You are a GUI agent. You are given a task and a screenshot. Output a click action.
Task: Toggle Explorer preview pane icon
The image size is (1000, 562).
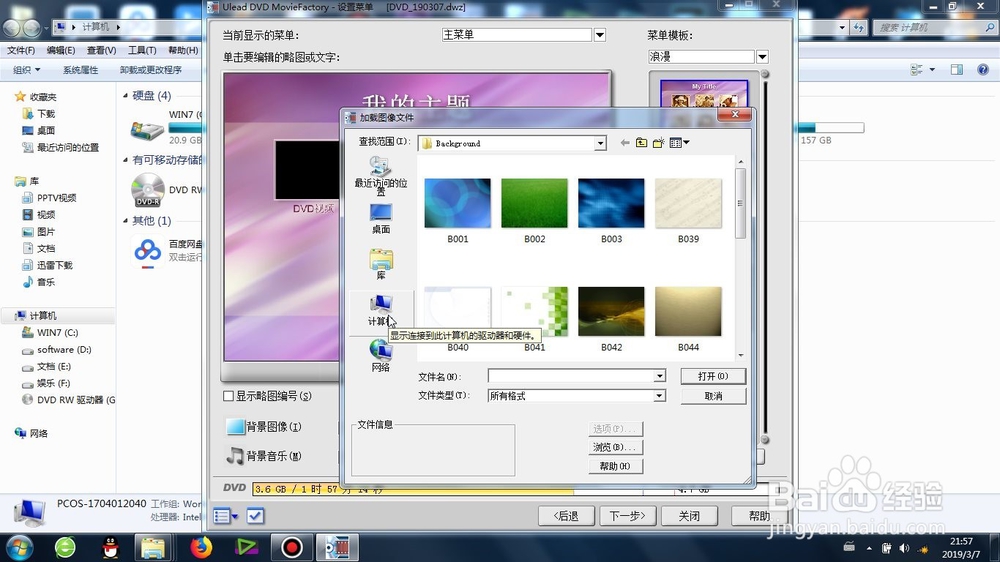[x=957, y=70]
